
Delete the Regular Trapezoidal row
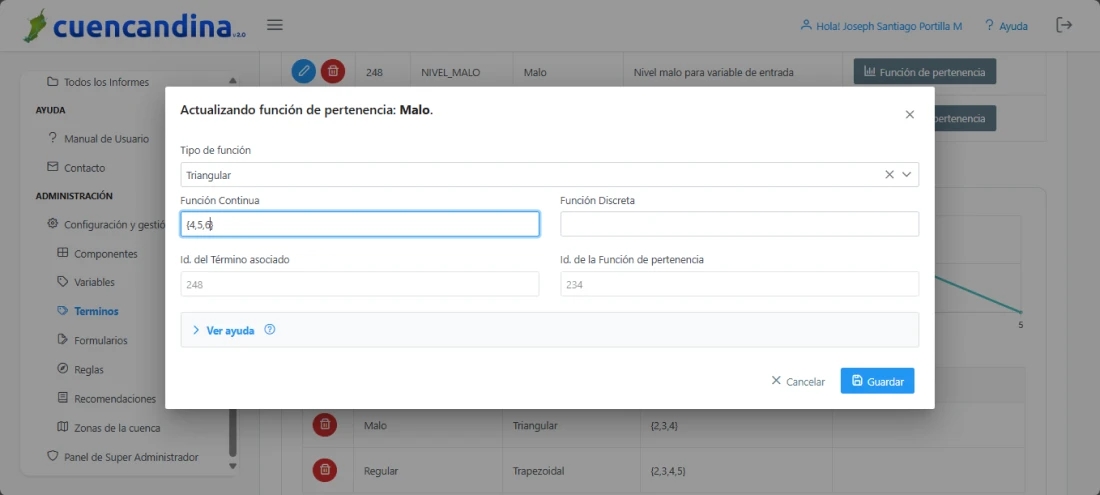[325, 470]
